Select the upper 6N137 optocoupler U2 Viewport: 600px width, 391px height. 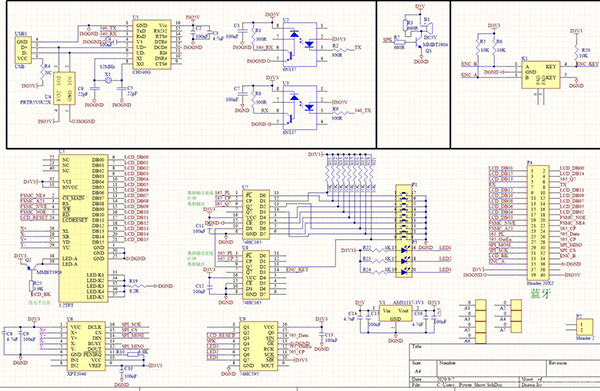(x=299, y=44)
